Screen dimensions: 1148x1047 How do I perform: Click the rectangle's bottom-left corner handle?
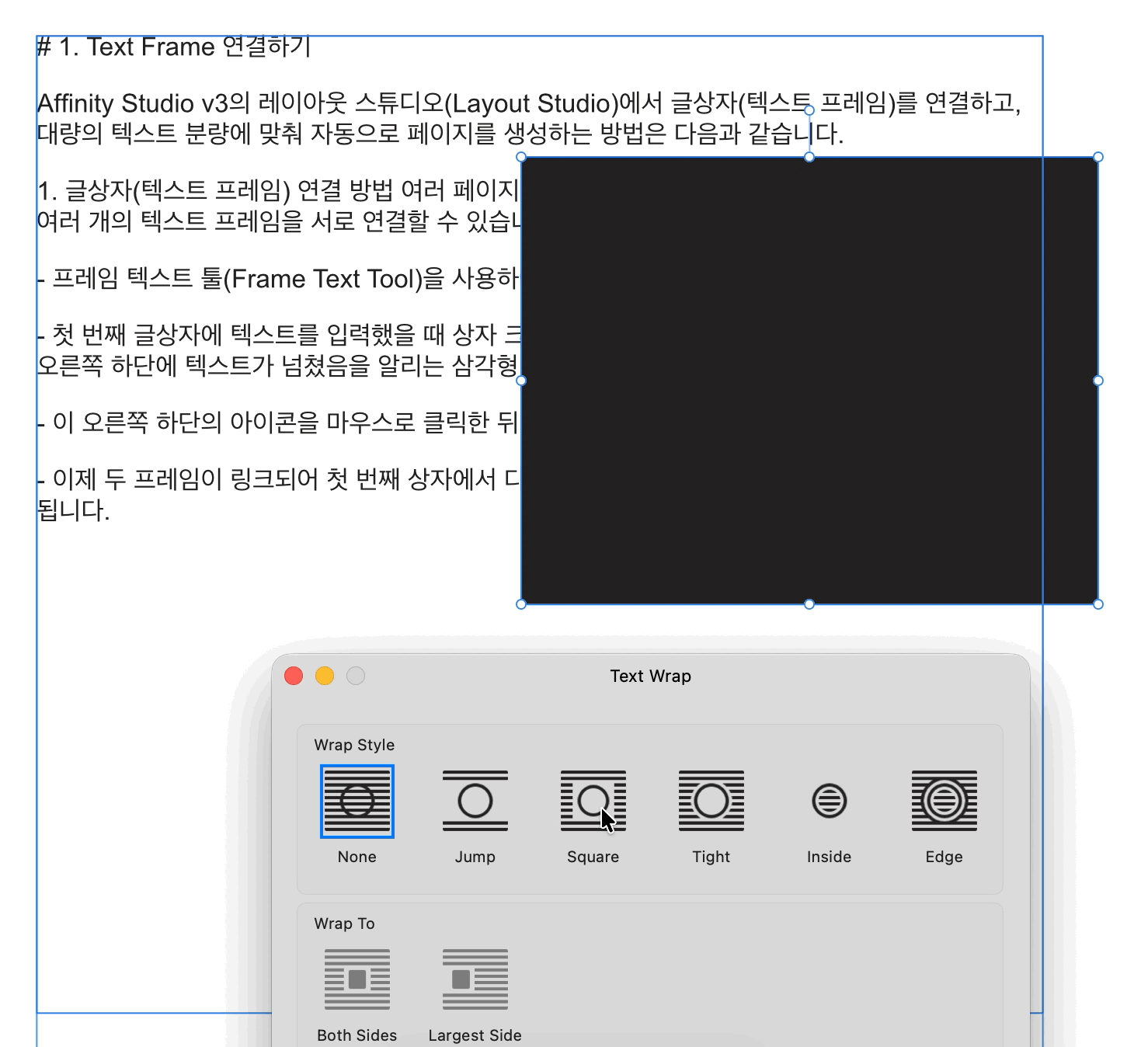pos(521,604)
